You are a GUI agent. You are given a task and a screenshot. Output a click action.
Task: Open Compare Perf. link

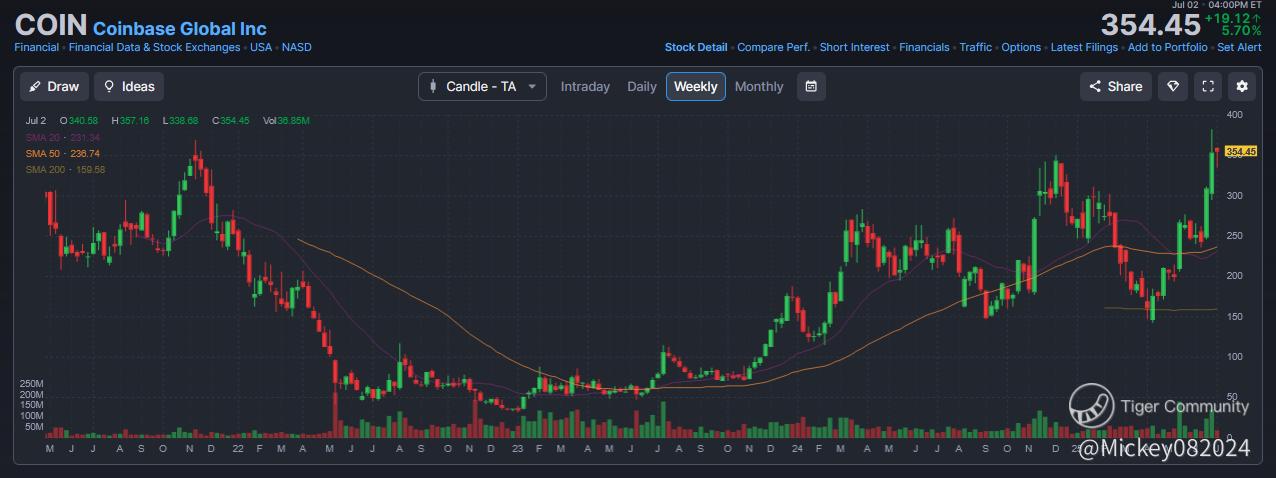tap(774, 47)
